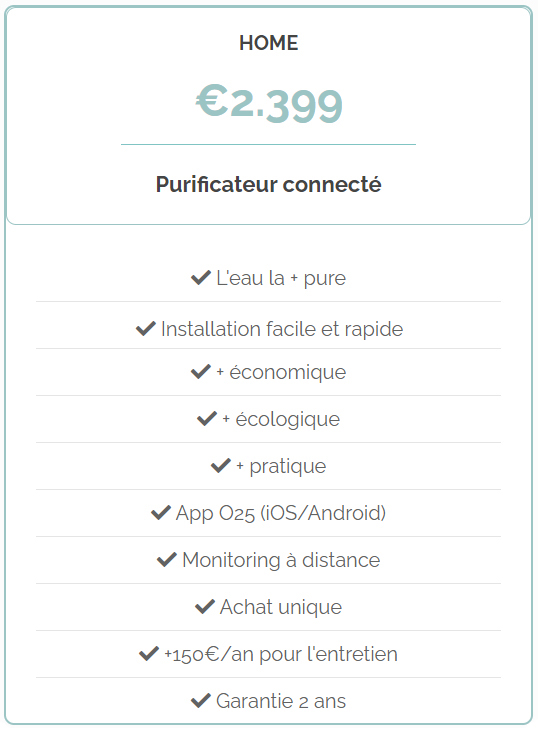Click the checkmark before +150€/an pour l'entretien
Viewport: 538px width, 734px height.
149,654
